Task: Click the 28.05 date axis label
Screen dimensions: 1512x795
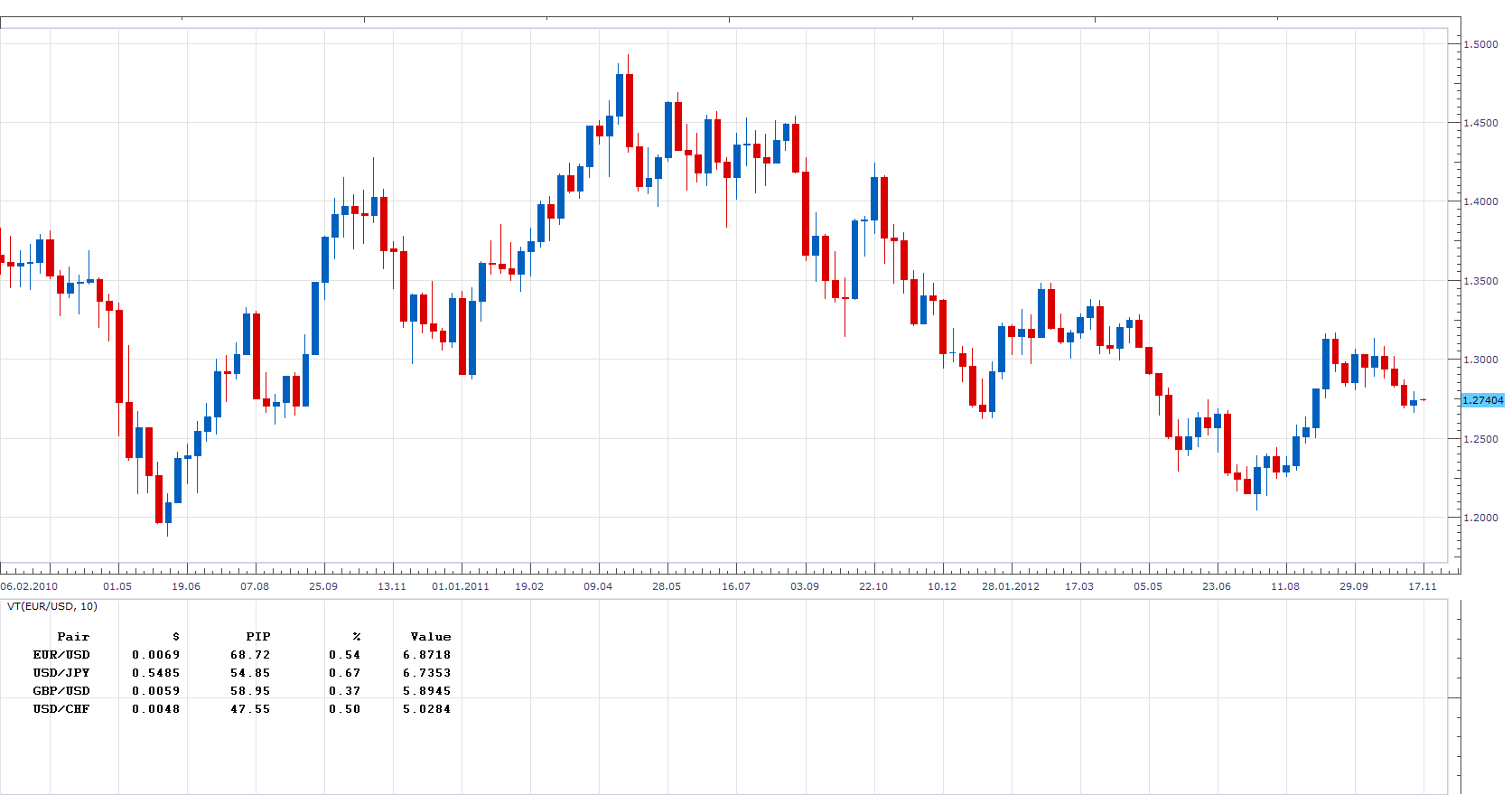Action: coord(667,586)
